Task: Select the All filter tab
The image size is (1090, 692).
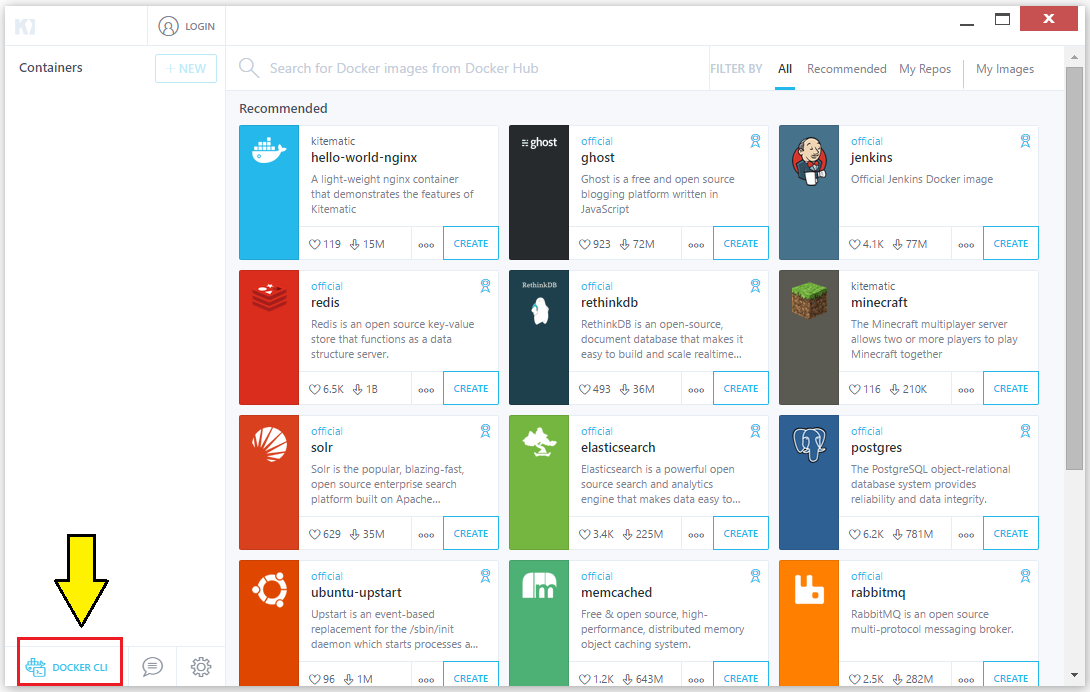Action: point(785,69)
